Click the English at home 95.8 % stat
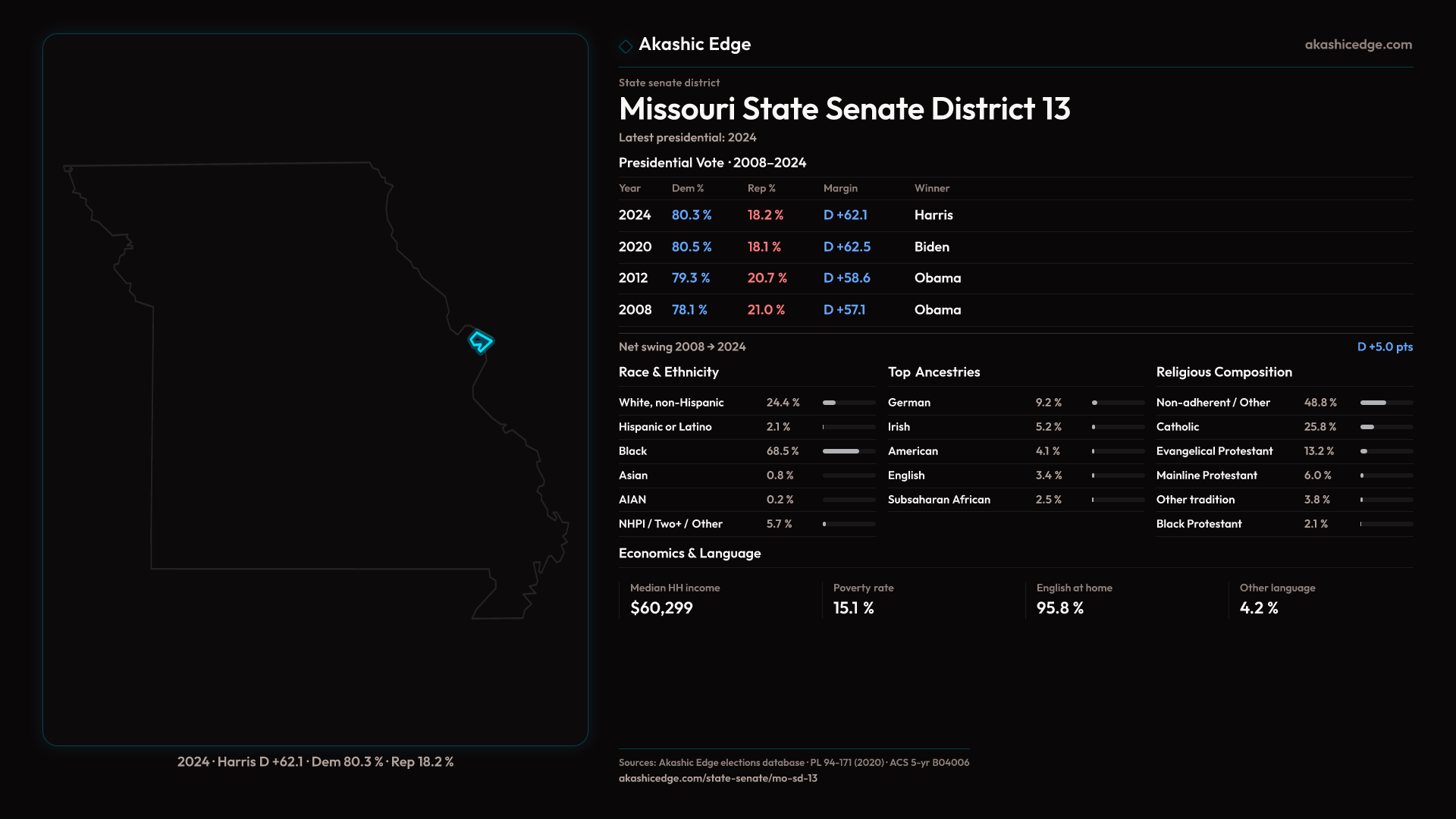1456x819 pixels. pyautogui.click(x=1059, y=608)
